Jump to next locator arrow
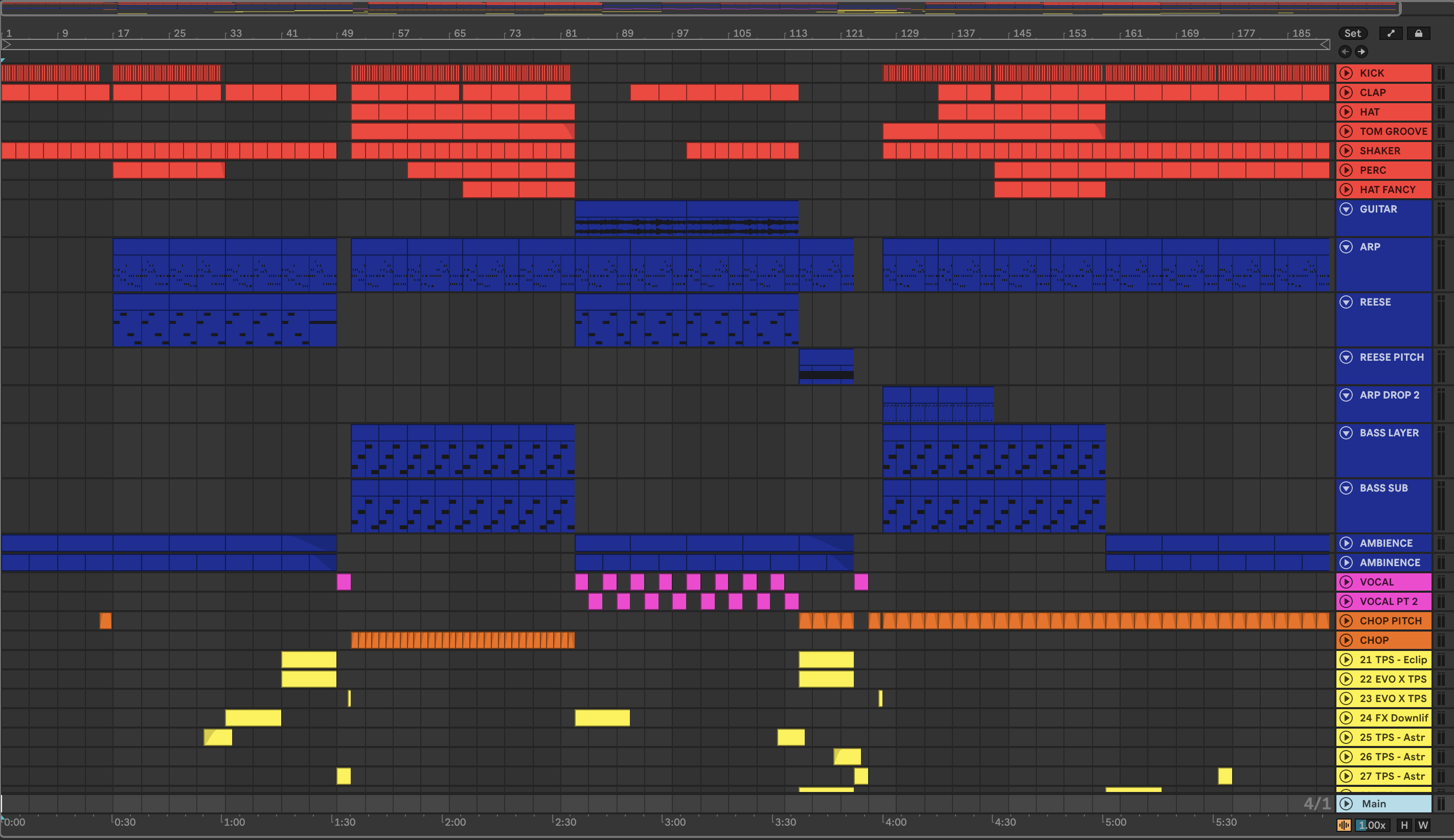The height and width of the screenshot is (840, 1454). (1361, 52)
